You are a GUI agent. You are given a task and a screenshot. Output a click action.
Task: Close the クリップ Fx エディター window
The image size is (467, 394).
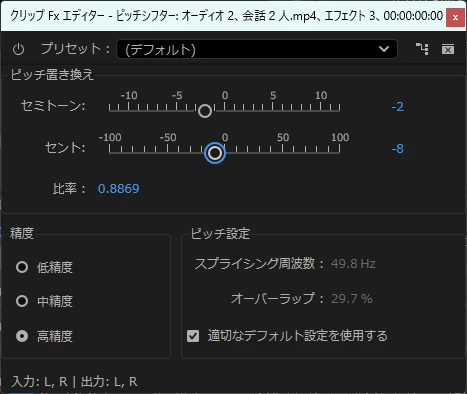click(455, 17)
